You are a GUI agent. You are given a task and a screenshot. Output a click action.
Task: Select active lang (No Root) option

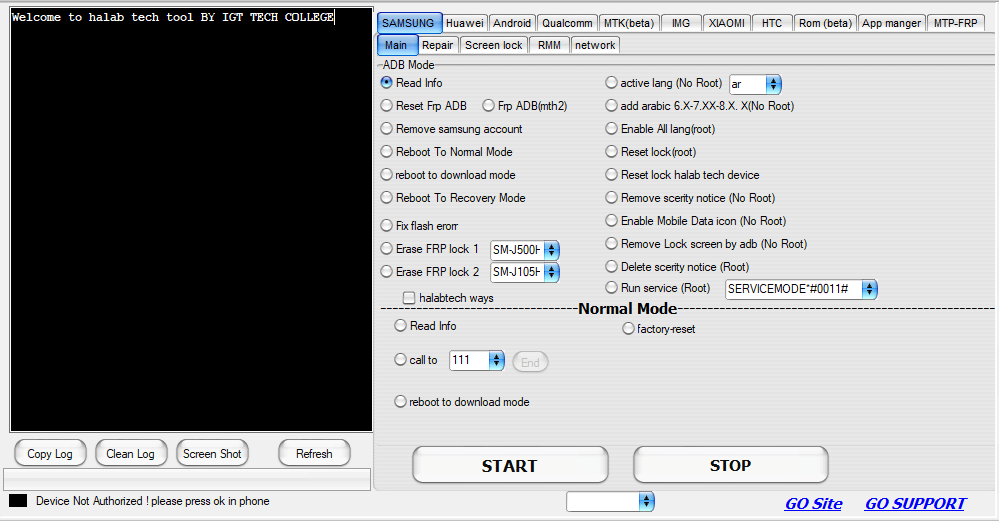(x=611, y=83)
